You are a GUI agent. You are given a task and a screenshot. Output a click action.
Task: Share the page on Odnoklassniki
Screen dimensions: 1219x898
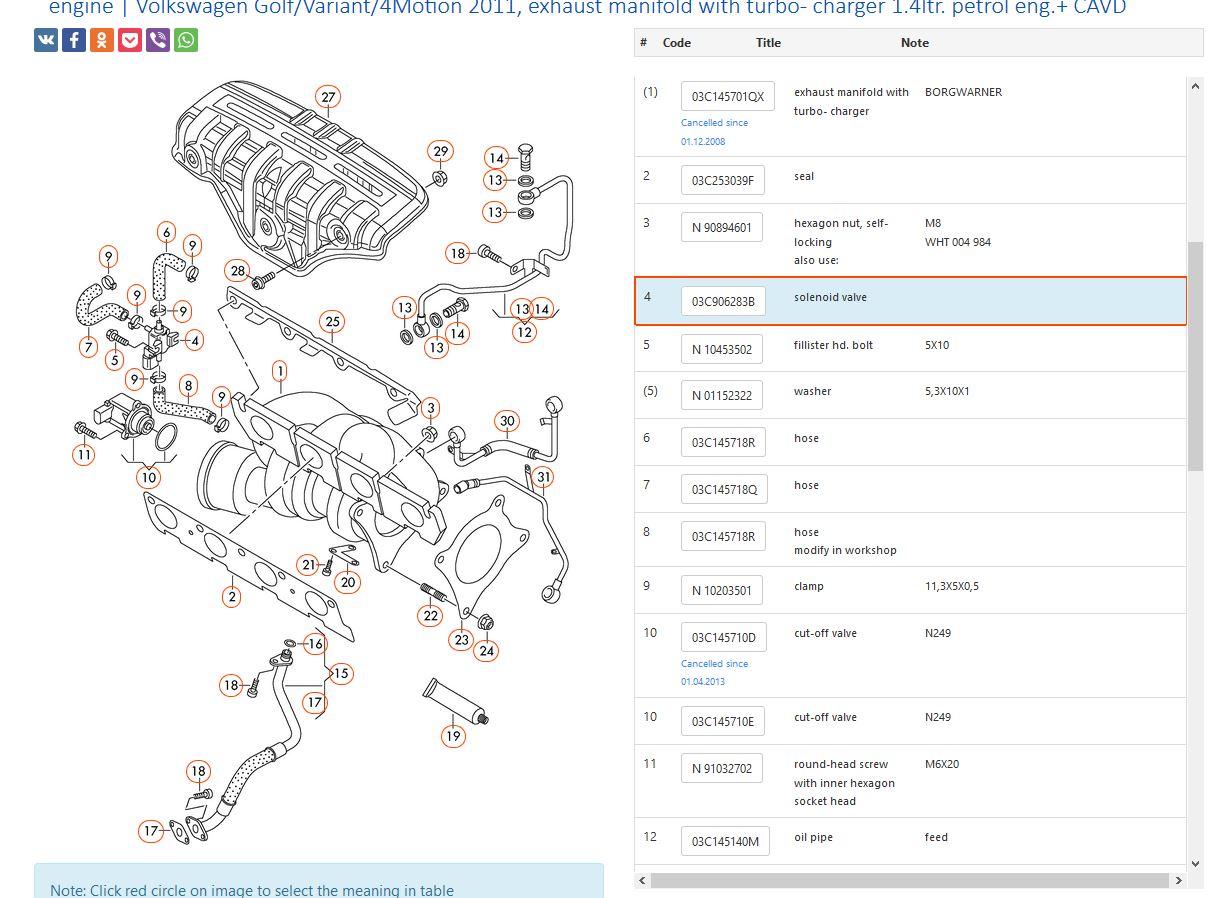[x=102, y=40]
